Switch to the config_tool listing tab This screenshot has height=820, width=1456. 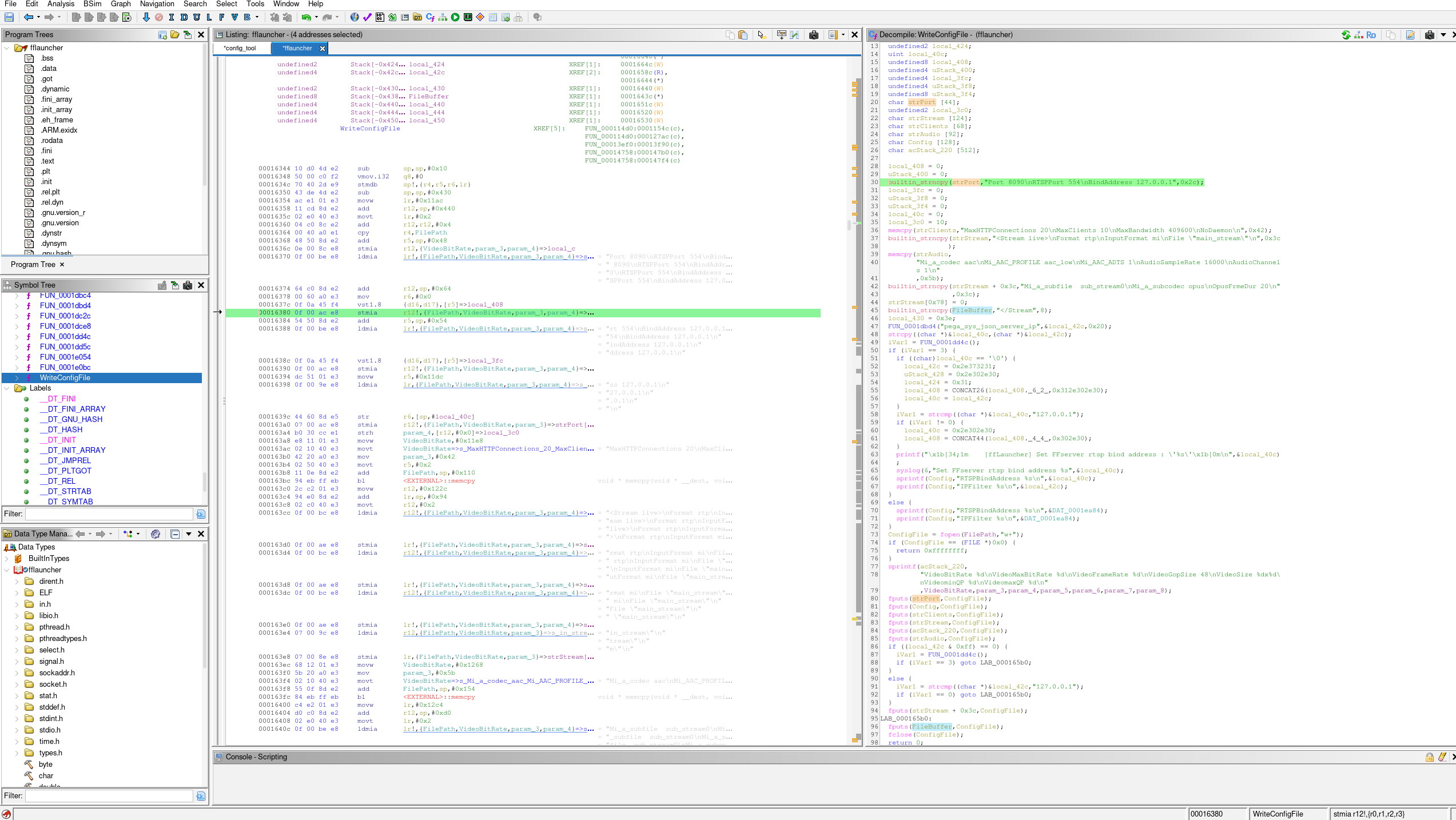[240, 48]
